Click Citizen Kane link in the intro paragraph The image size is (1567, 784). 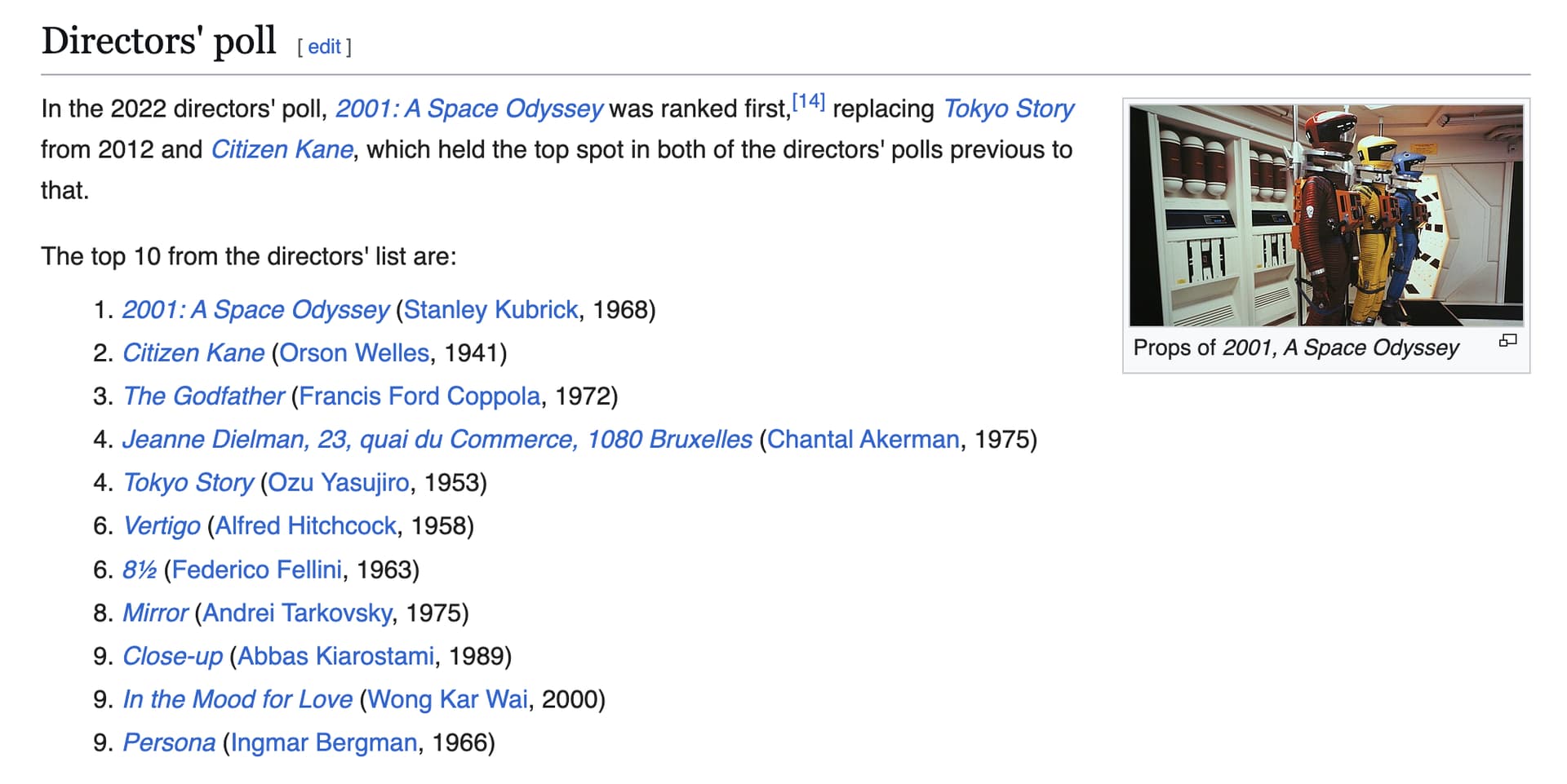[282, 149]
